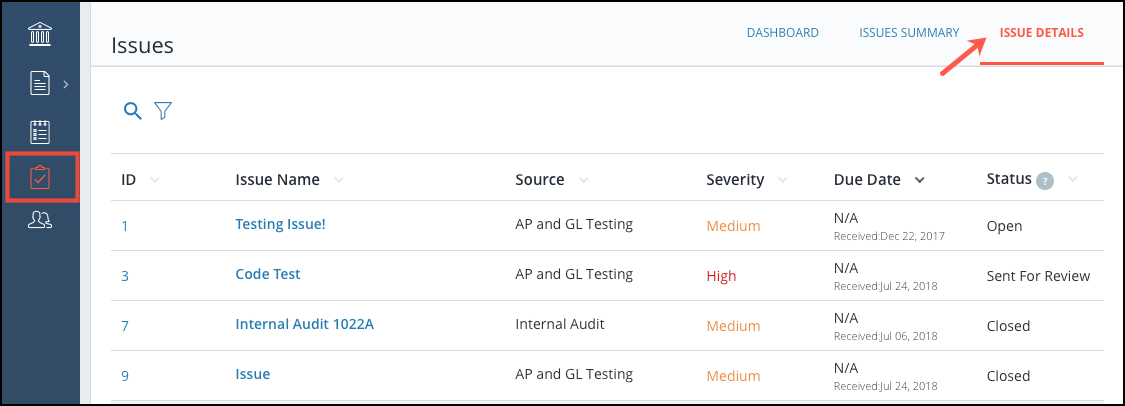1125x406 pixels.
Task: Open the documents icon in sidebar
Action: point(39,83)
